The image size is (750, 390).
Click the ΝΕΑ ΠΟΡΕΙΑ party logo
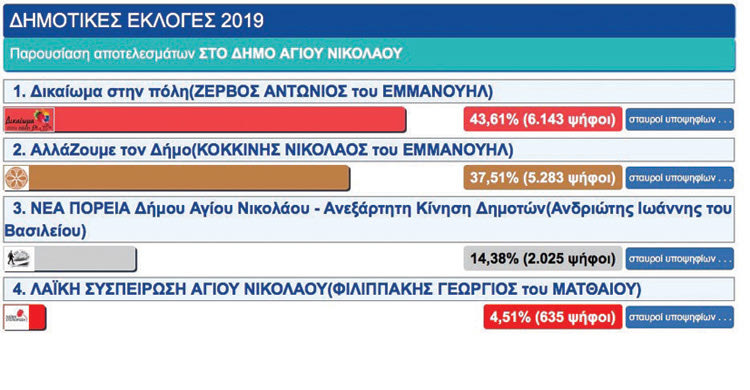click(x=19, y=259)
